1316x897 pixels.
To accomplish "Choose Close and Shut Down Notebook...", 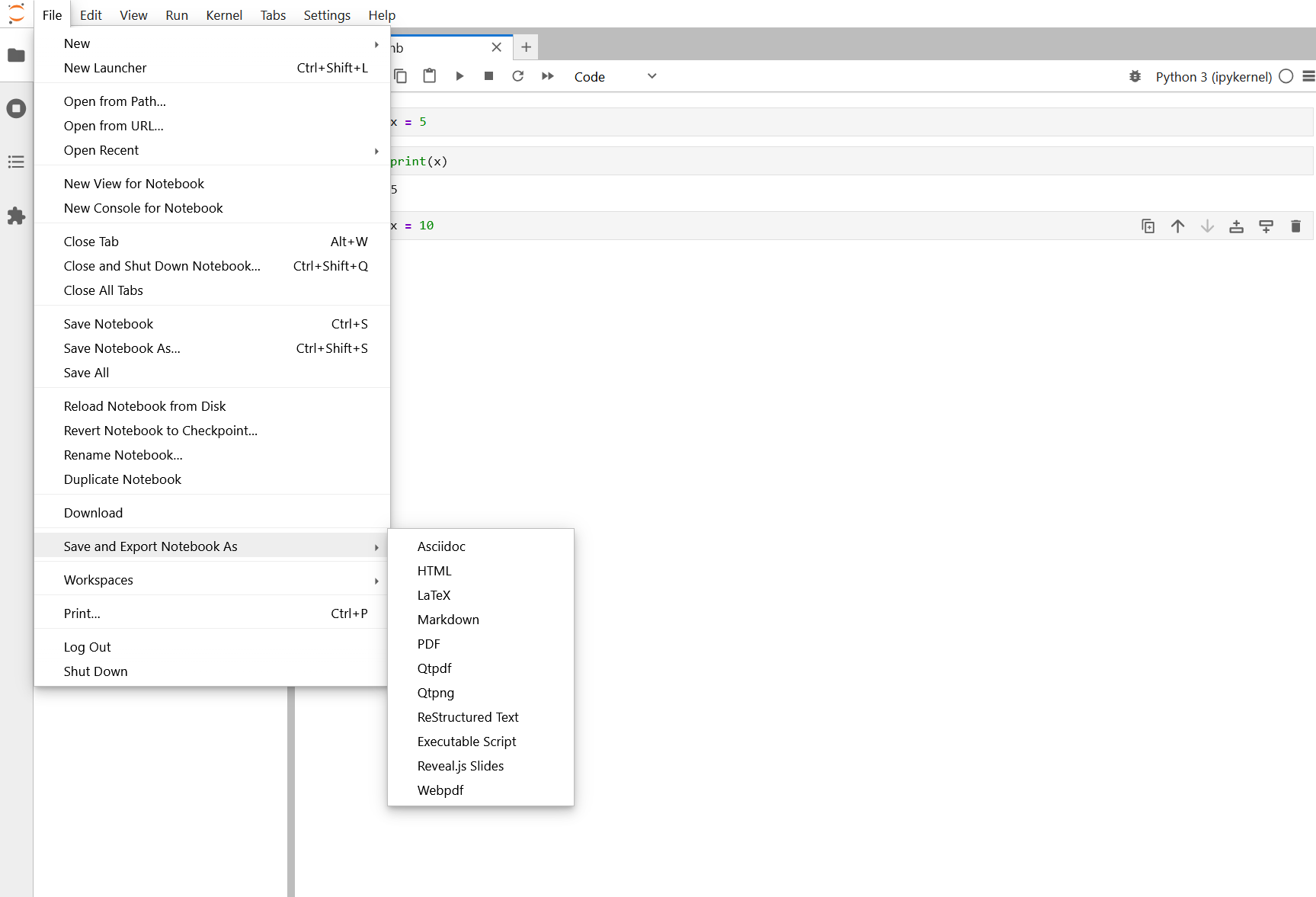I will point(212,266).
